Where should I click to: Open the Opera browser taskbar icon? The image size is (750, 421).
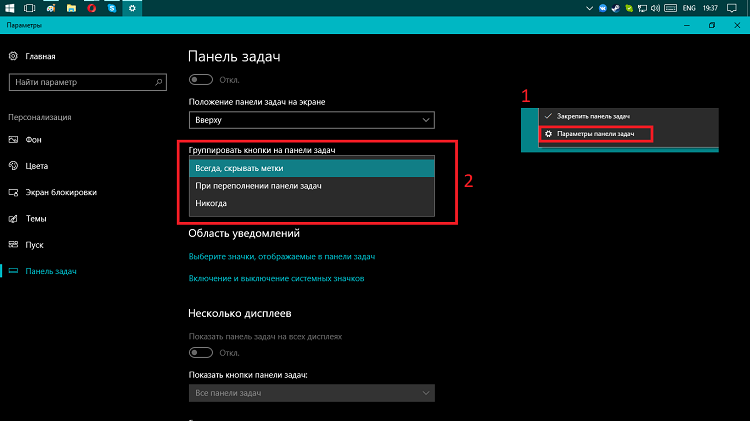click(92, 8)
